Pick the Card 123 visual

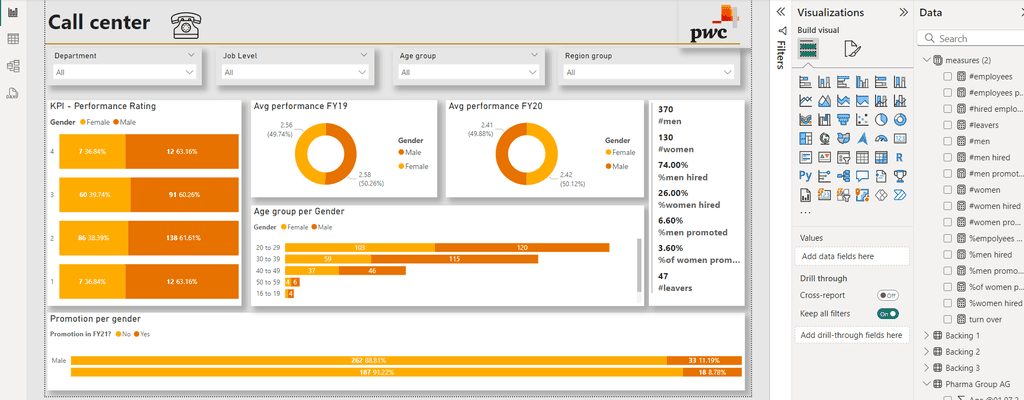coord(900,139)
